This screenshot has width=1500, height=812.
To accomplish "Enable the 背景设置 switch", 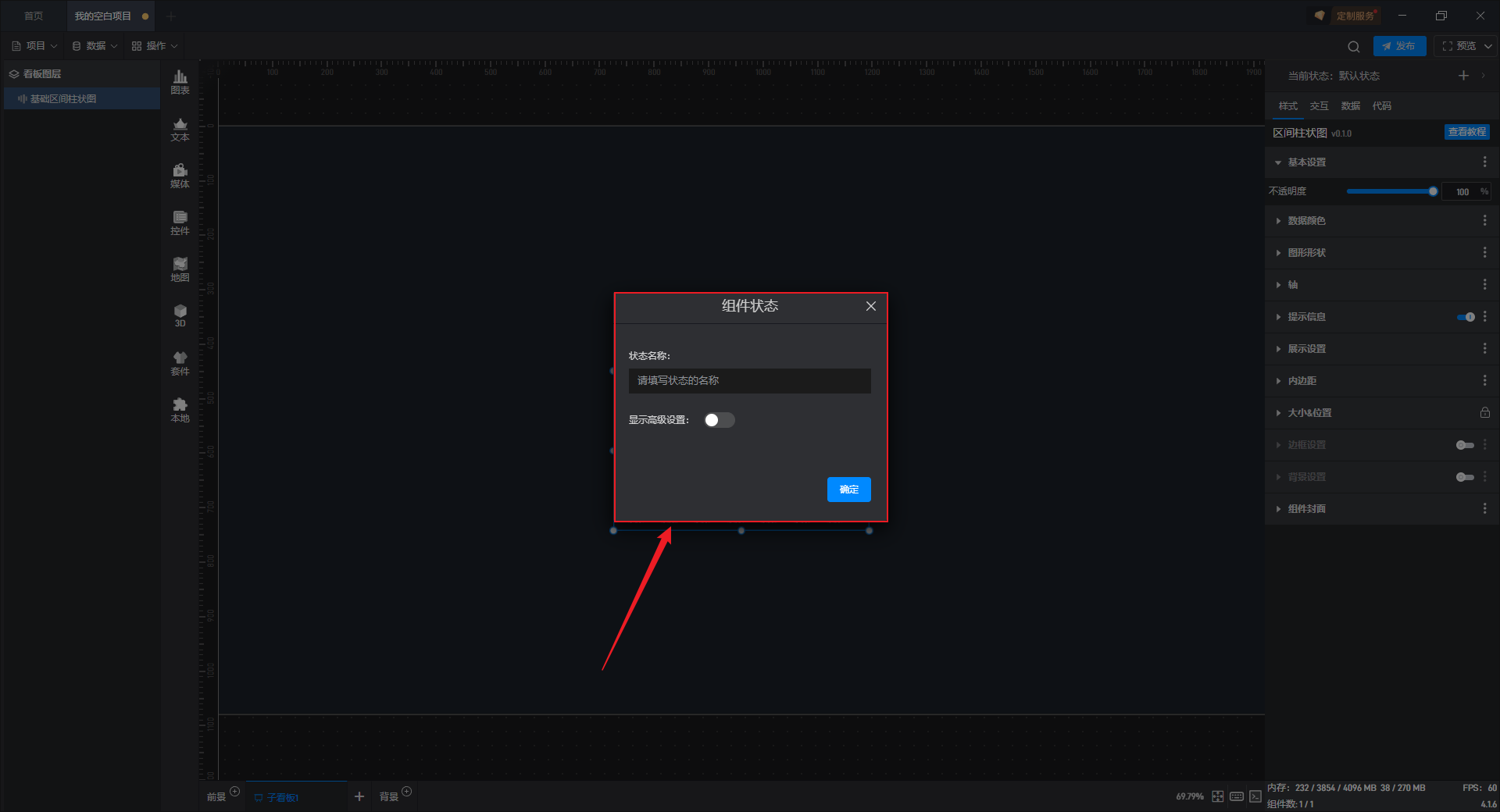I will [x=1465, y=477].
